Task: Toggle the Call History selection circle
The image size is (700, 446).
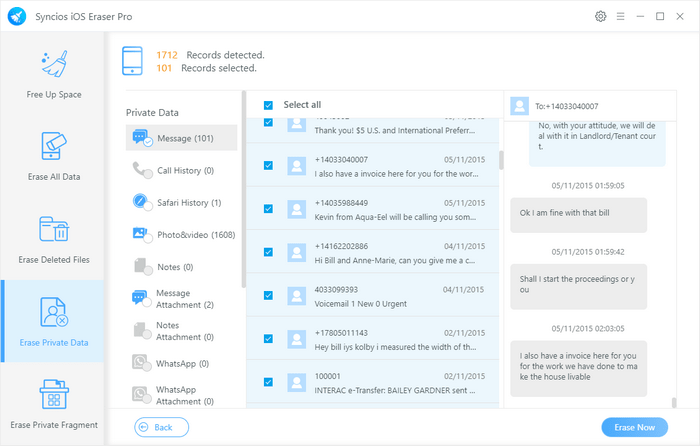Action: tap(148, 174)
